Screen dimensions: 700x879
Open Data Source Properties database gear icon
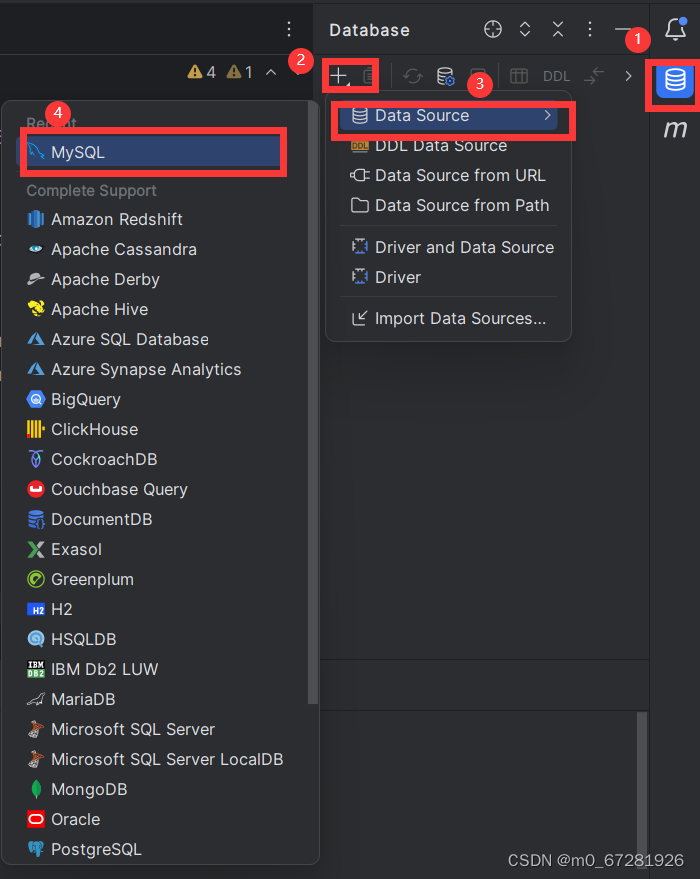(x=444, y=76)
